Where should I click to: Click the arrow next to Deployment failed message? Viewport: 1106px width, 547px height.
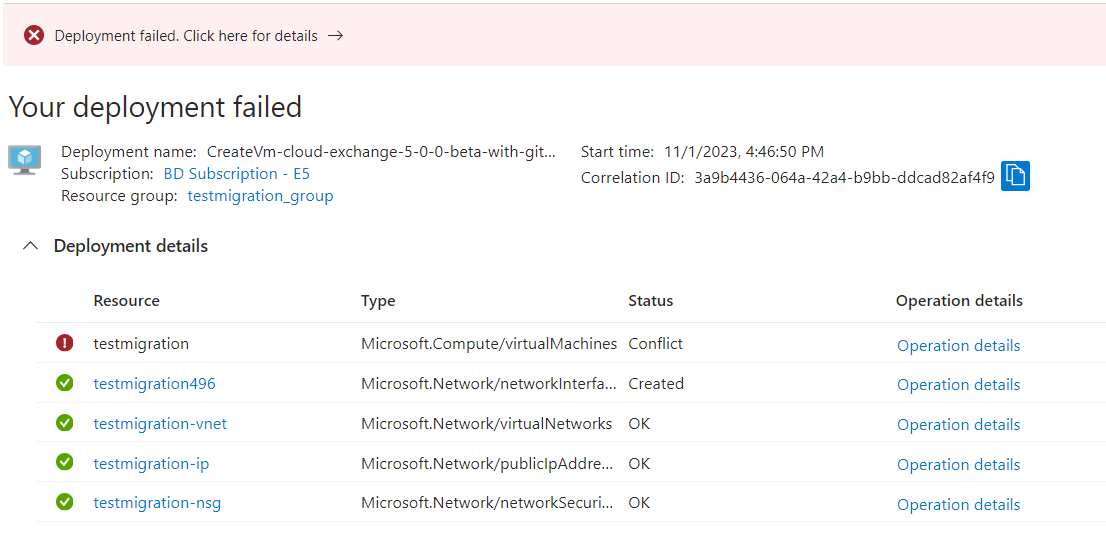click(336, 35)
